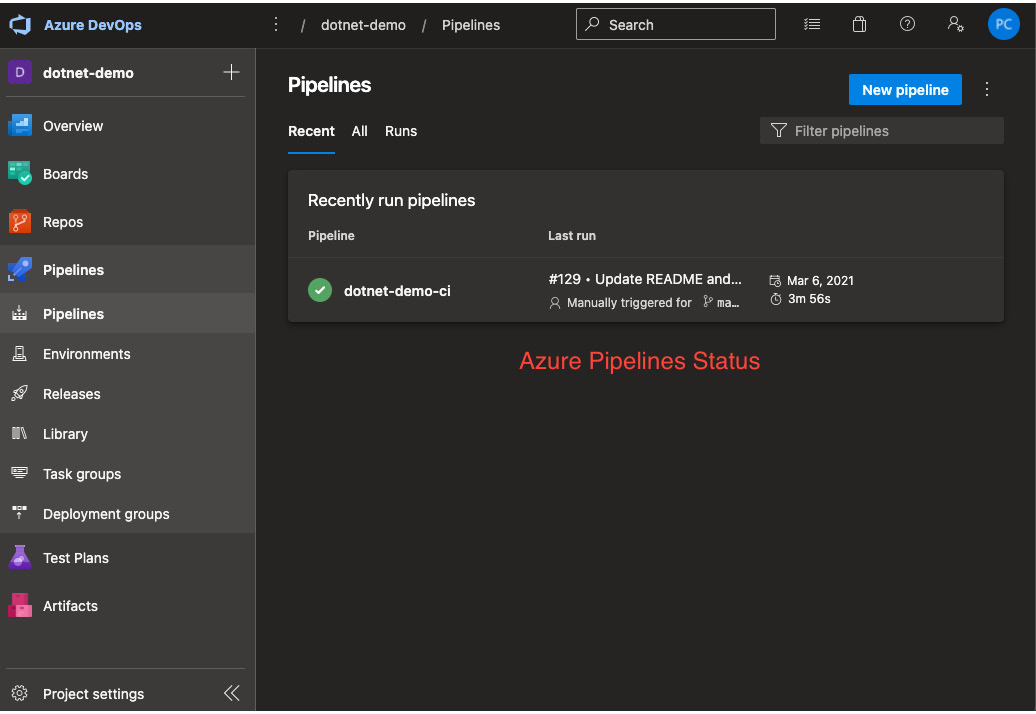1036x714 pixels.
Task: Click the filter funnel icon
Action: pyautogui.click(x=778, y=131)
